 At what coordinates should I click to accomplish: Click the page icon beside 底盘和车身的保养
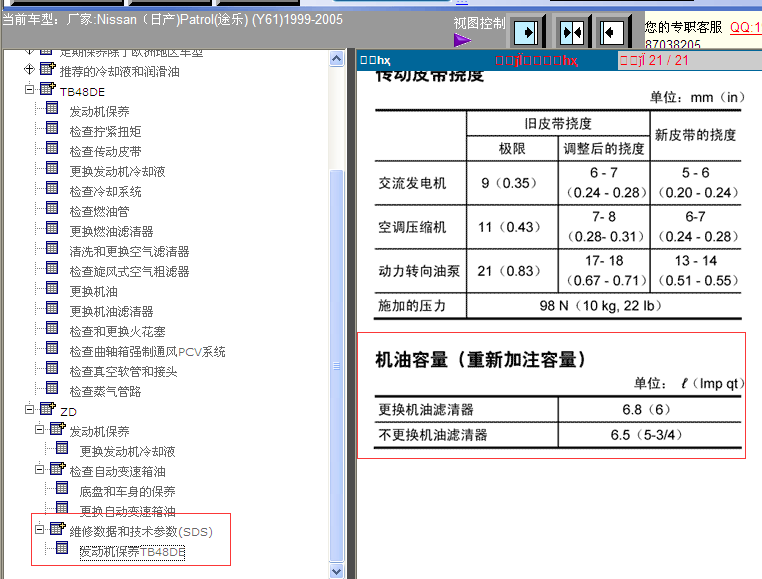(62, 488)
